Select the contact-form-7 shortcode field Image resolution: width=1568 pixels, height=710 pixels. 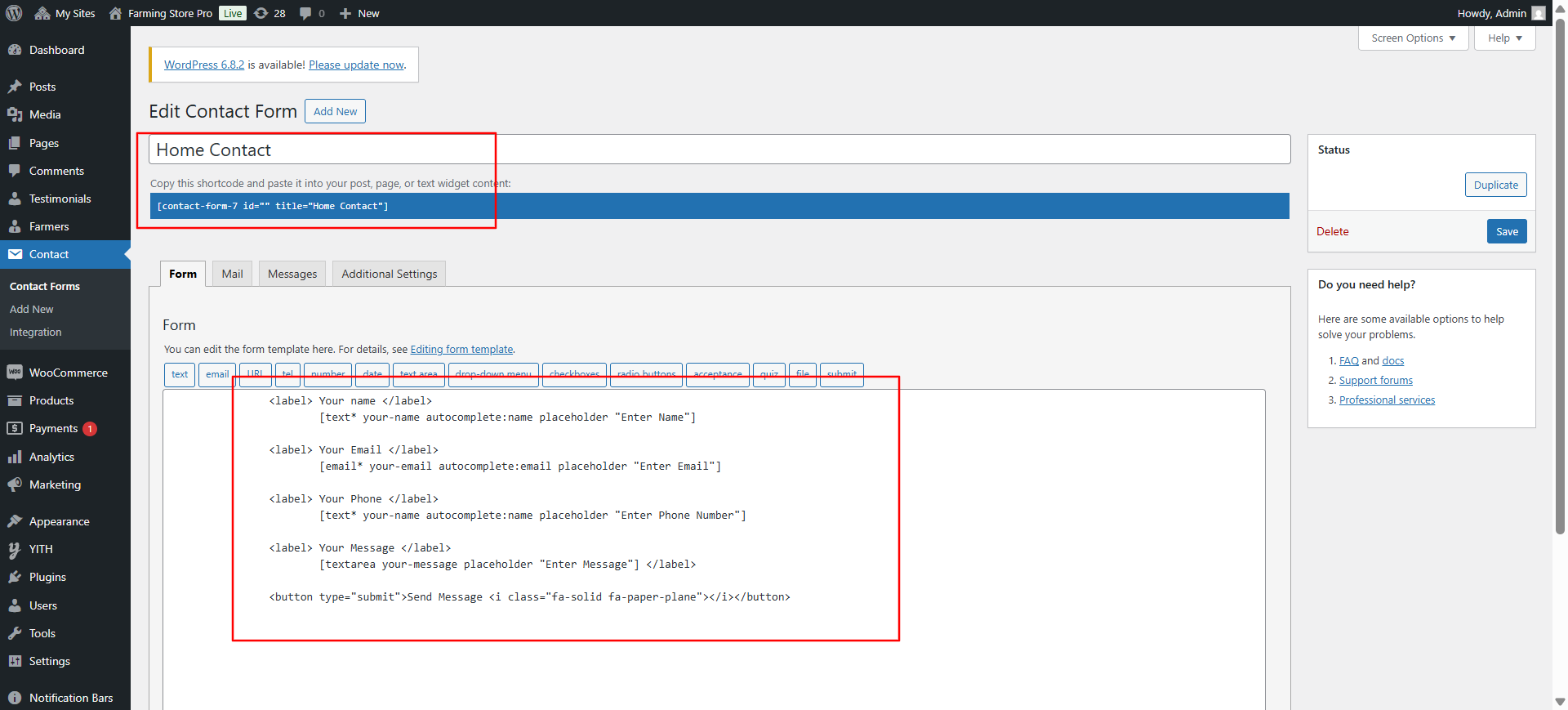tap(719, 206)
